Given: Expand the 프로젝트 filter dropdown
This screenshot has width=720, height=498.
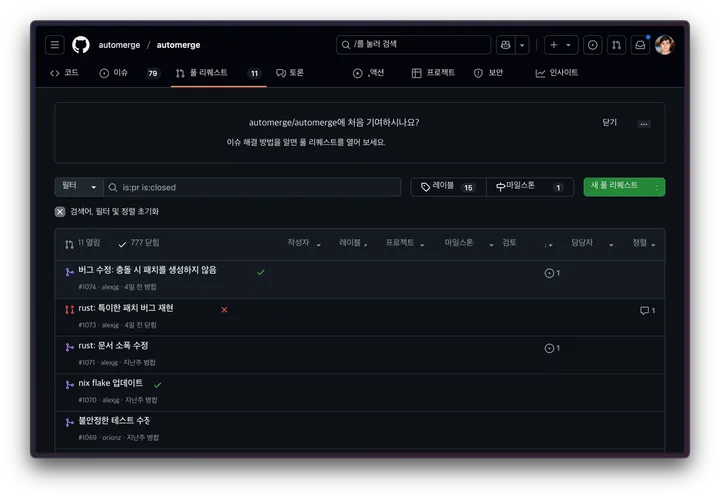Looking at the screenshot, I should pyautogui.click(x=405, y=243).
